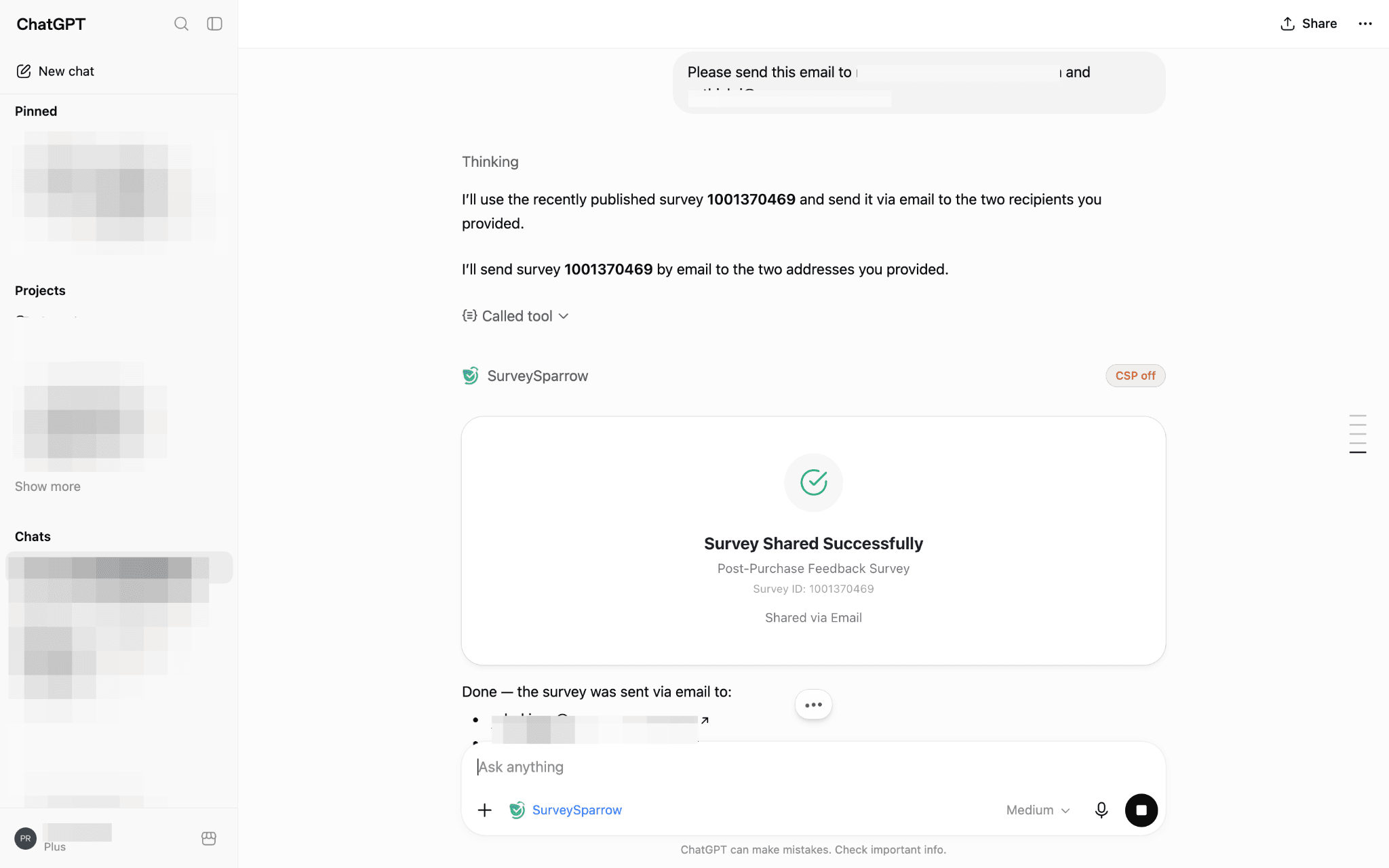The height and width of the screenshot is (868, 1389).
Task: Open the floating ellipsis button near response
Action: tap(813, 705)
